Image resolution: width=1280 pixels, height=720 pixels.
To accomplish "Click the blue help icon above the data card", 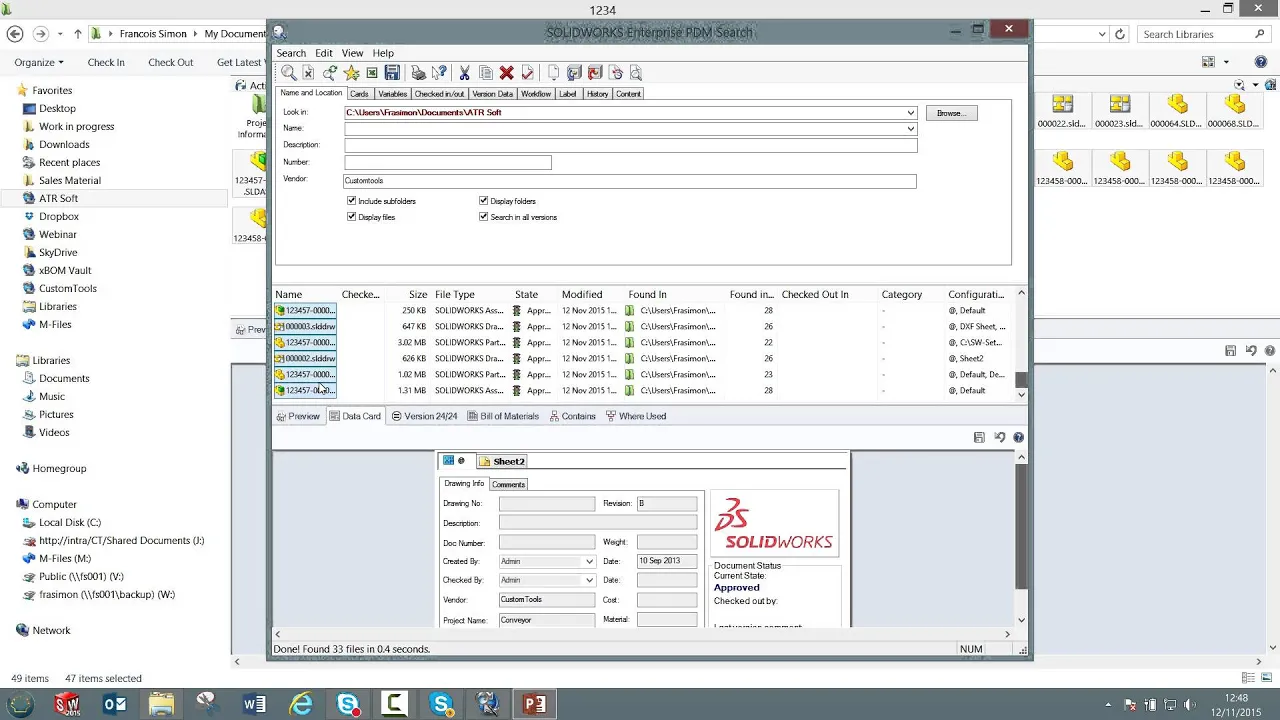I will (x=1018, y=437).
